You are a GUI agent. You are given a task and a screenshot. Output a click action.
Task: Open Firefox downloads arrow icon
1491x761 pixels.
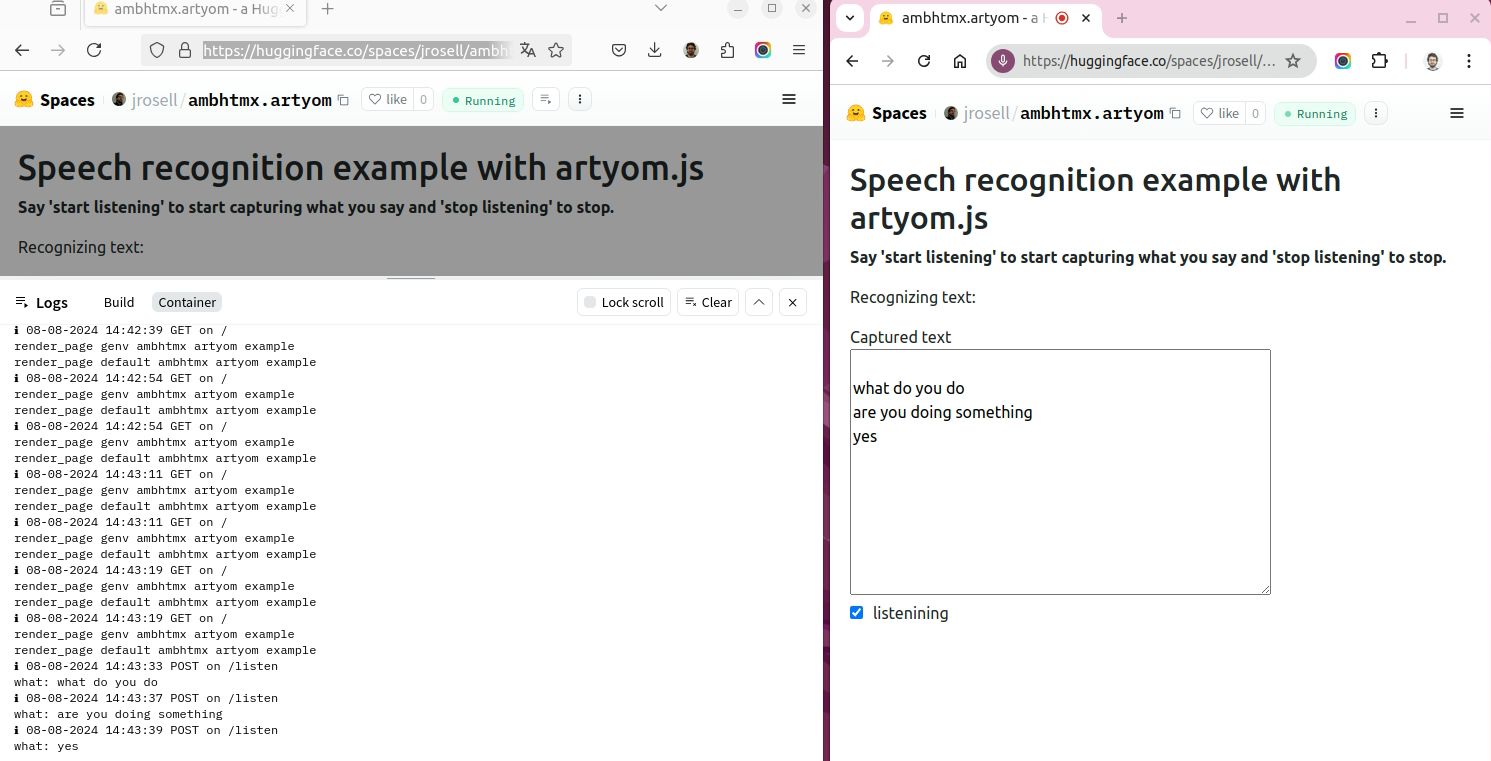[655, 50]
